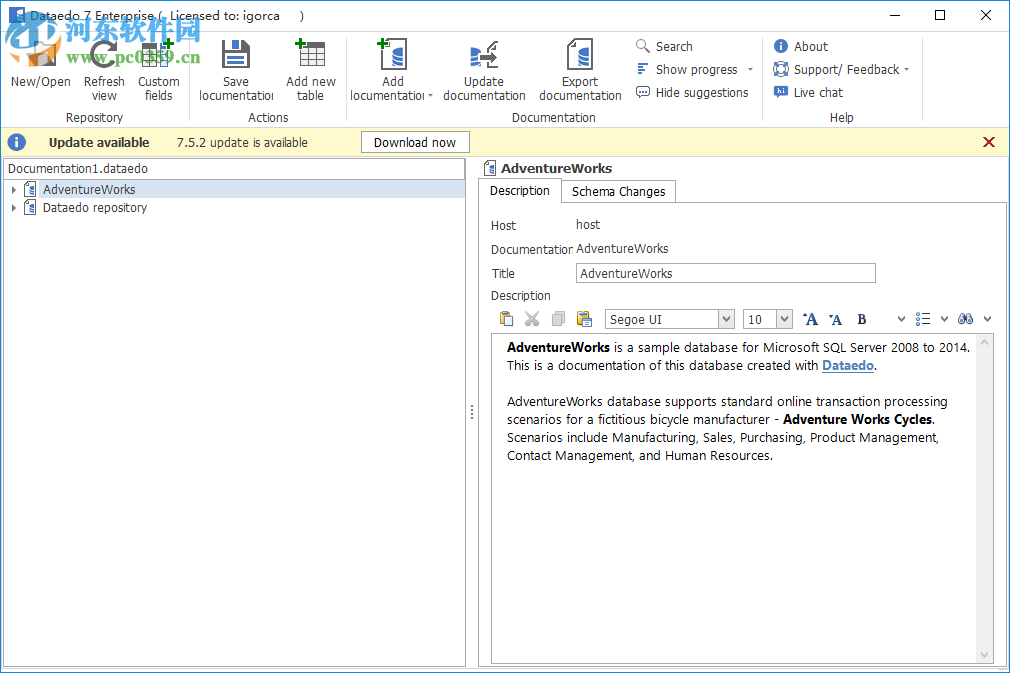Click the New/Open repository icon
The image size is (1010, 673).
(x=40, y=55)
